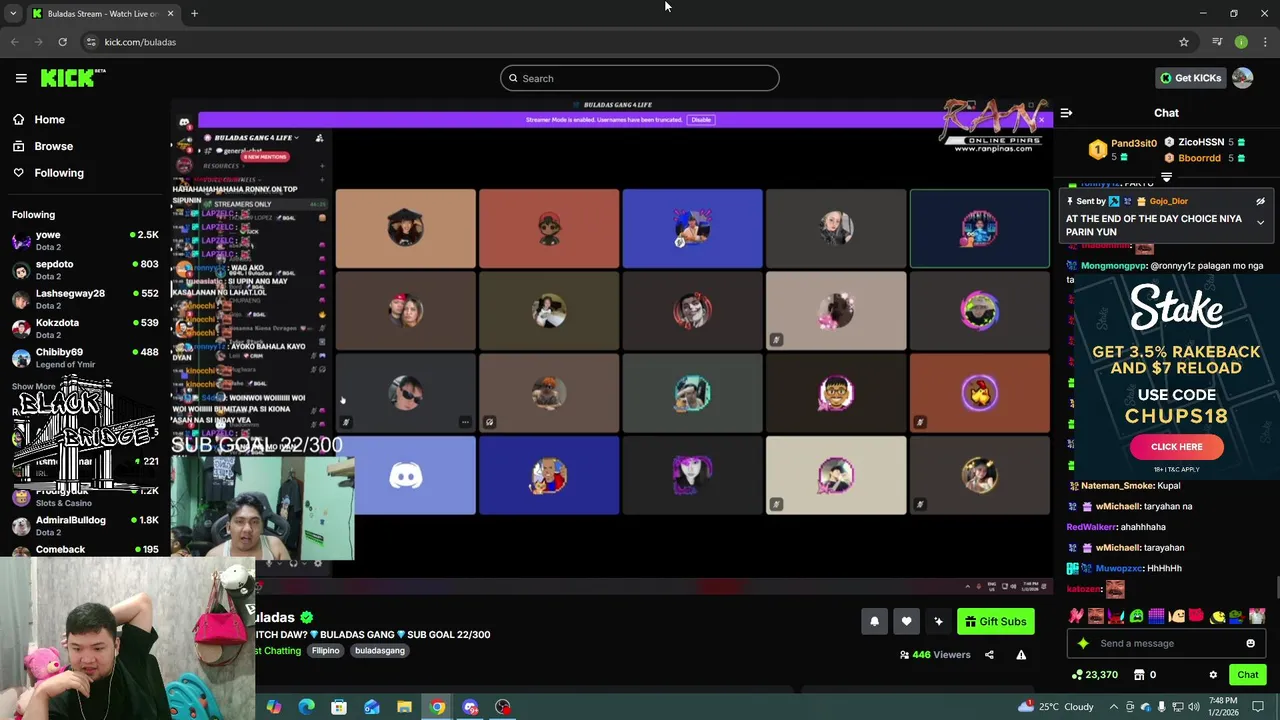Open yowe channel in Following list
The image size is (1280, 720).
[x=85, y=240]
